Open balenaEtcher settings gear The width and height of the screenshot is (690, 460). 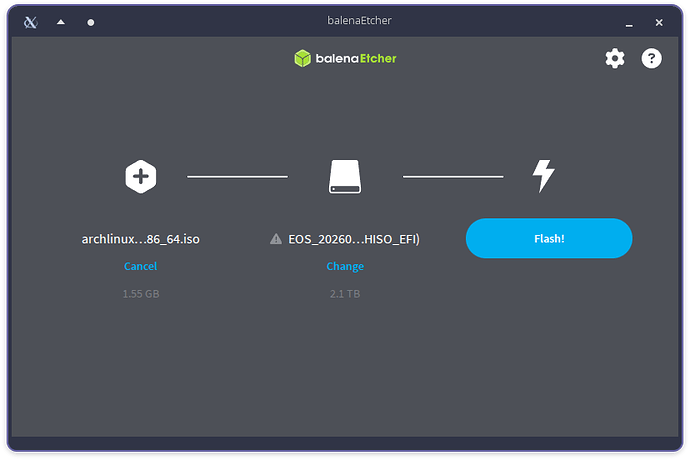pyautogui.click(x=615, y=58)
